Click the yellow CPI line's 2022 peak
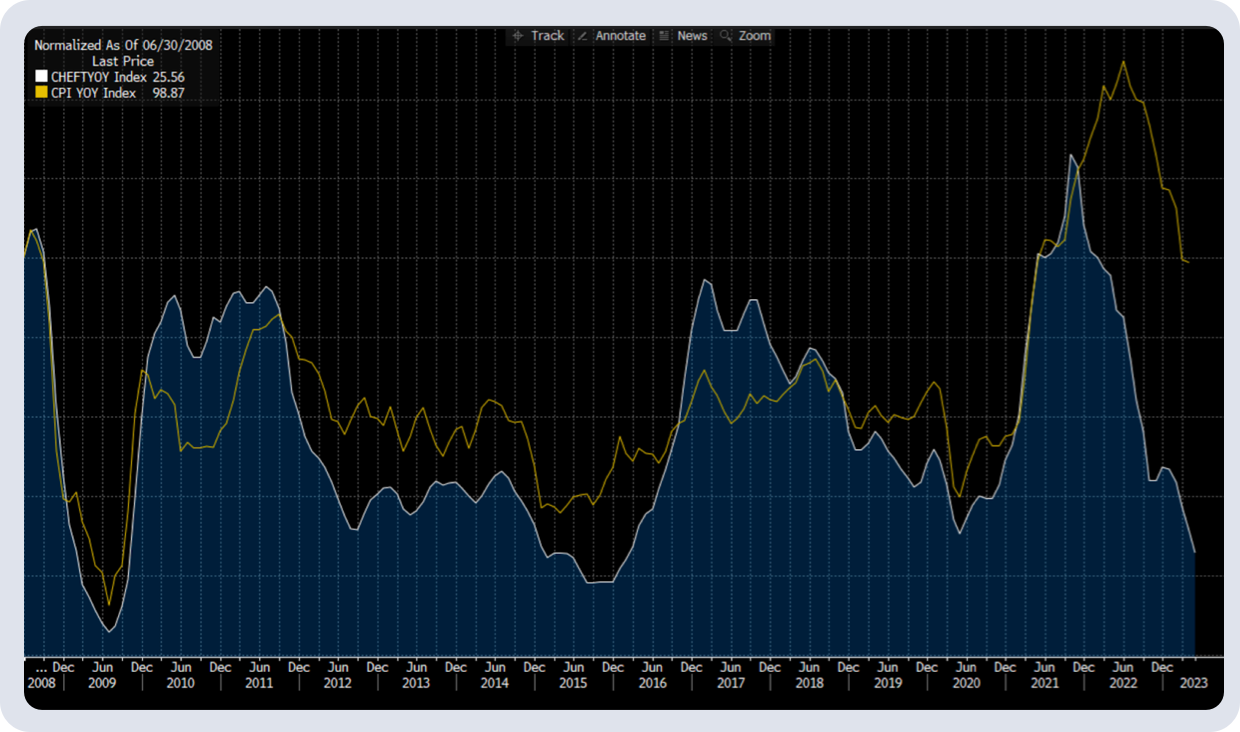This screenshot has height=732, width=1240. click(x=1123, y=61)
